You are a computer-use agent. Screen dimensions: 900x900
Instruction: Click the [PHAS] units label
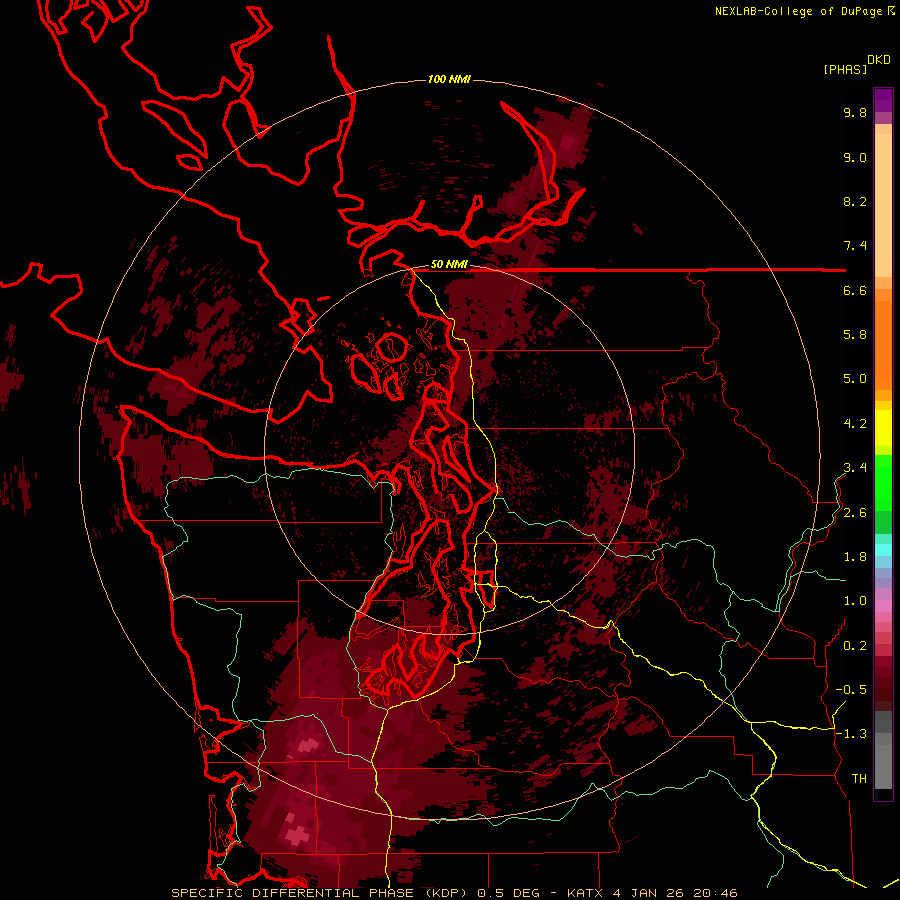click(x=845, y=70)
